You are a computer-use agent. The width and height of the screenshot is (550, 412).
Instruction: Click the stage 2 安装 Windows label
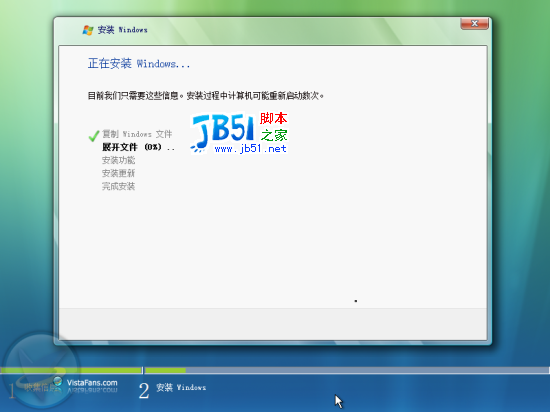coord(181,387)
